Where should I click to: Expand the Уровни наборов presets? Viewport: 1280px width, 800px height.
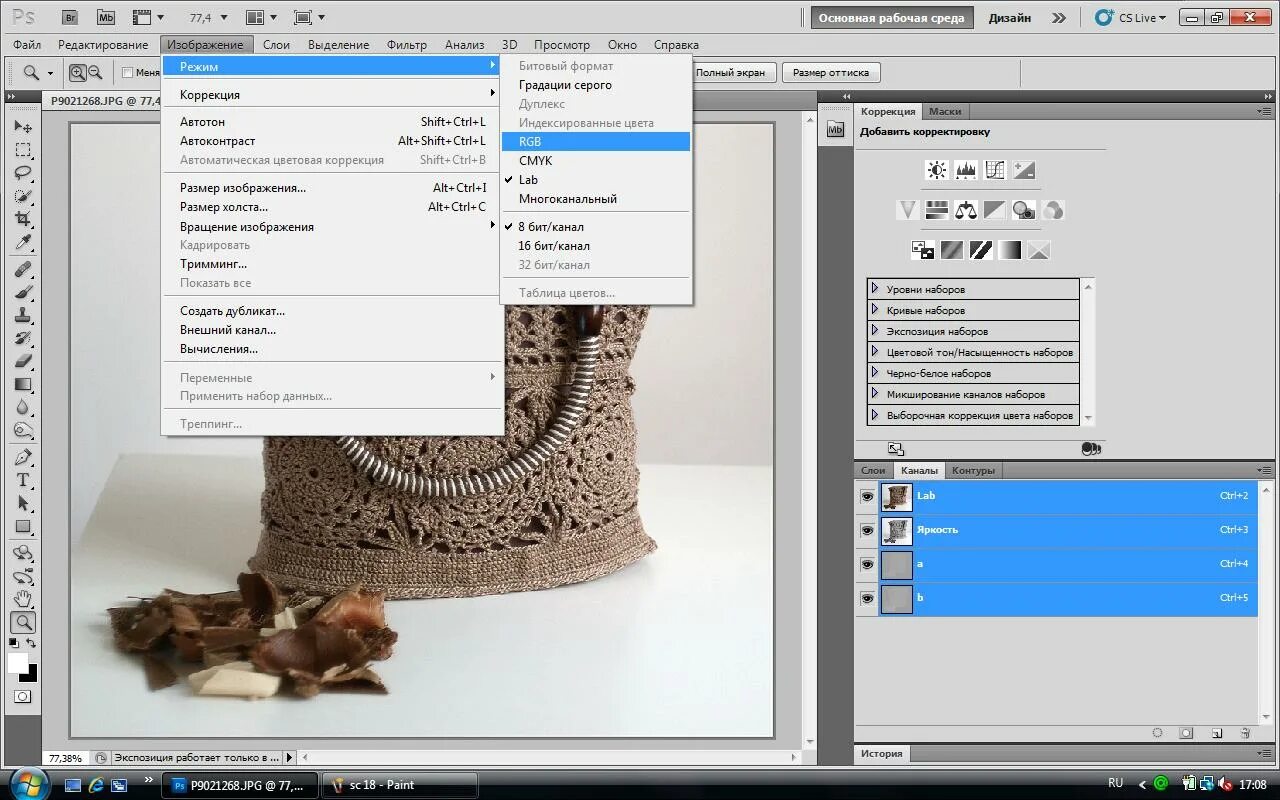tap(875, 289)
